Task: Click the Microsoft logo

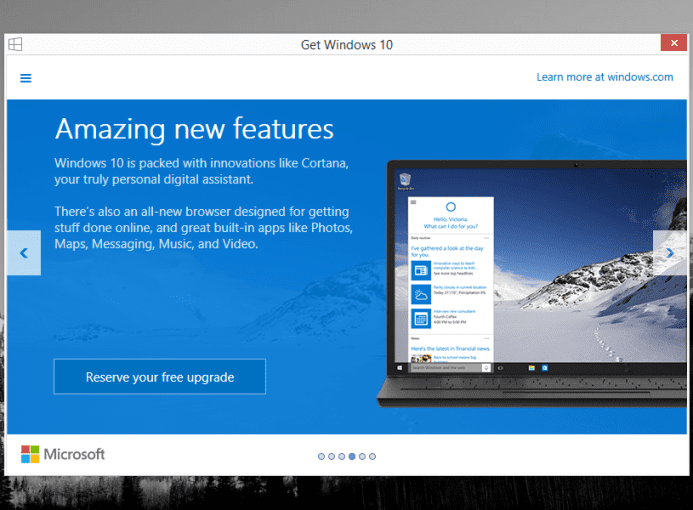Action: coord(63,454)
